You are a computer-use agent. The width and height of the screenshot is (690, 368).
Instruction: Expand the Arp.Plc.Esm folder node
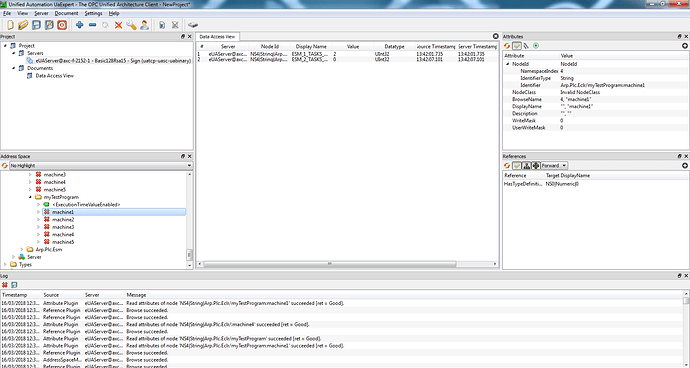pos(22,250)
